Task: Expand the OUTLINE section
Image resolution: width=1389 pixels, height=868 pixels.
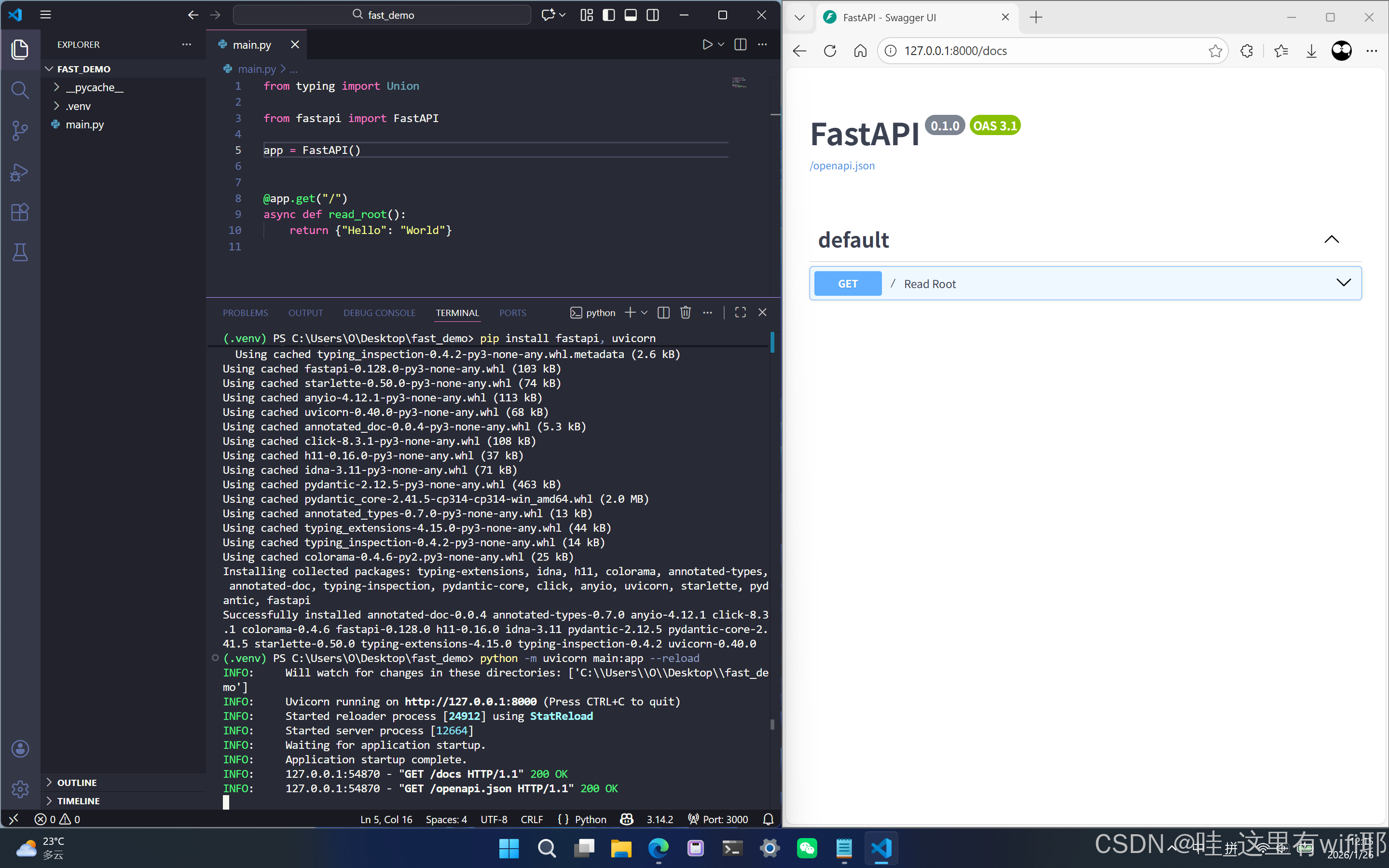Action: (x=124, y=783)
